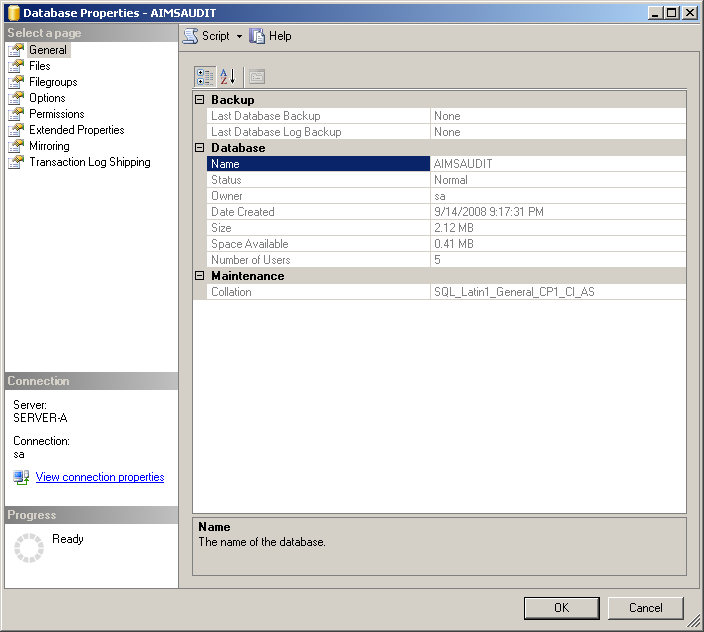The image size is (704, 632).
Task: Click the Script toolbar icon
Action: pyautogui.click(x=190, y=36)
